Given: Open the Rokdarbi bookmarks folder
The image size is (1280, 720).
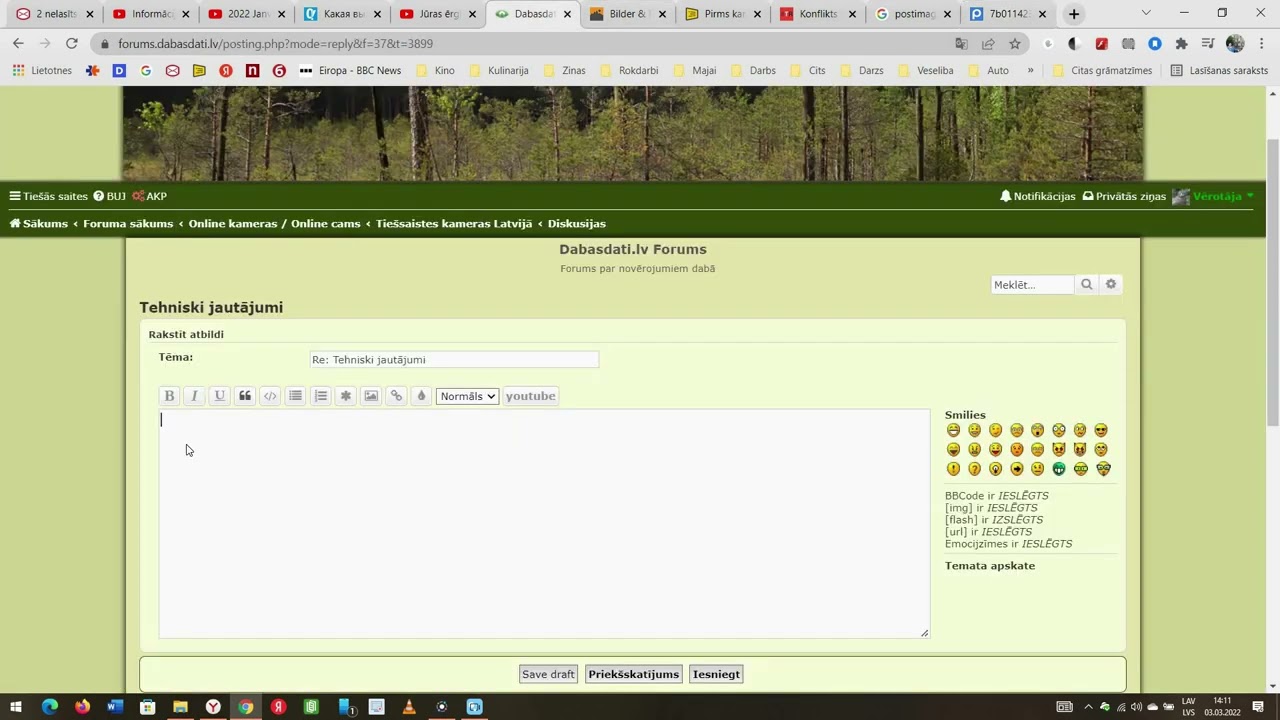Looking at the screenshot, I should 629,70.
